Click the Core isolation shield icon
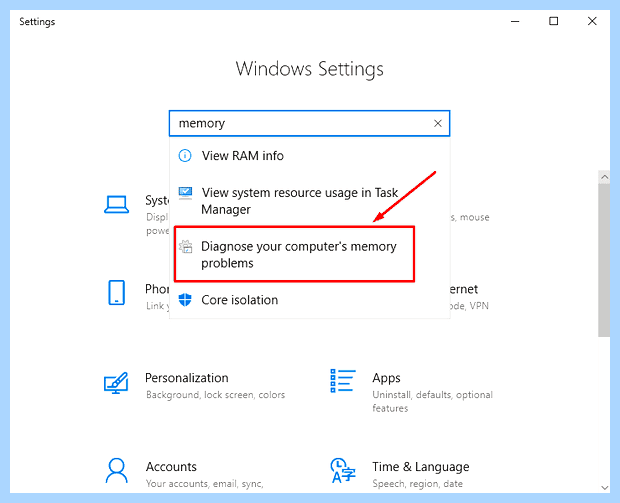Viewport: 620px width, 503px height. pyautogui.click(x=185, y=300)
